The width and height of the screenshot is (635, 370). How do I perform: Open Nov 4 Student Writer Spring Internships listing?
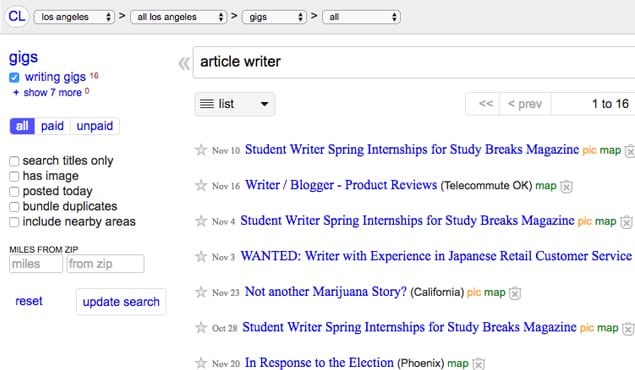407,221
